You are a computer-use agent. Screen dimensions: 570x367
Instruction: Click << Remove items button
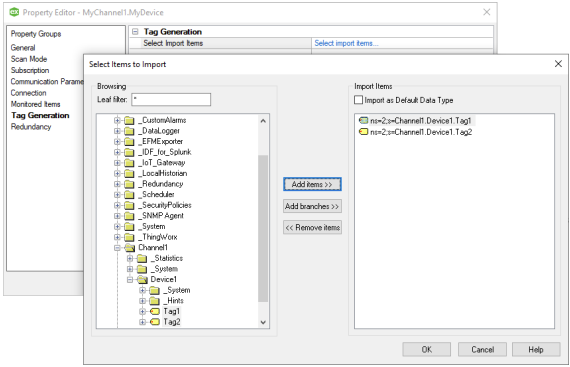coord(312,227)
